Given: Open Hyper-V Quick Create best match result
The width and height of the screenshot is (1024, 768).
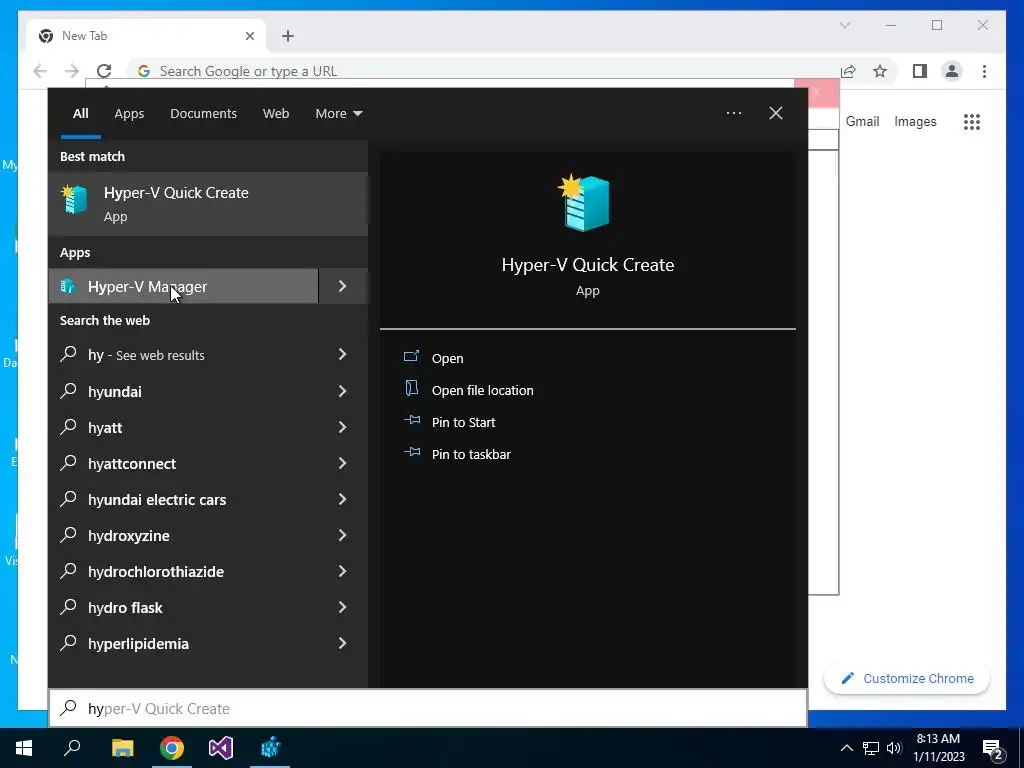Looking at the screenshot, I should (x=208, y=204).
